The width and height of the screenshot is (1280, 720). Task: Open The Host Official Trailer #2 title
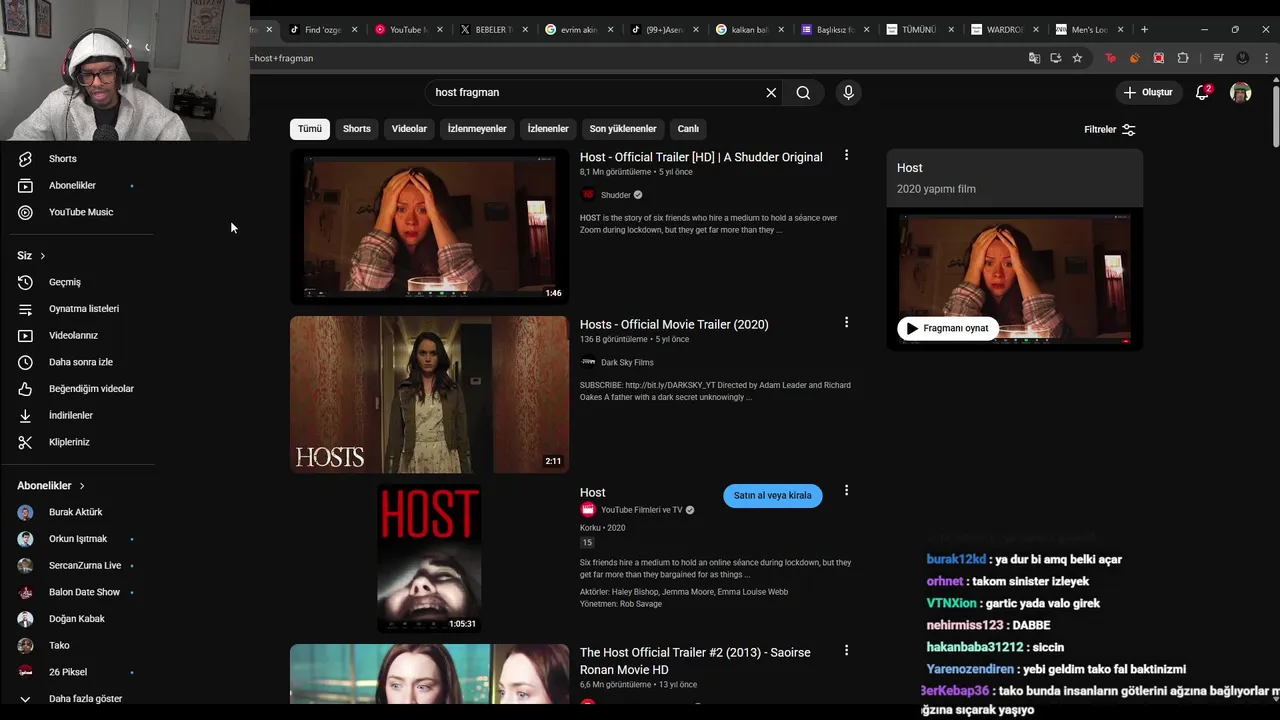pos(695,661)
